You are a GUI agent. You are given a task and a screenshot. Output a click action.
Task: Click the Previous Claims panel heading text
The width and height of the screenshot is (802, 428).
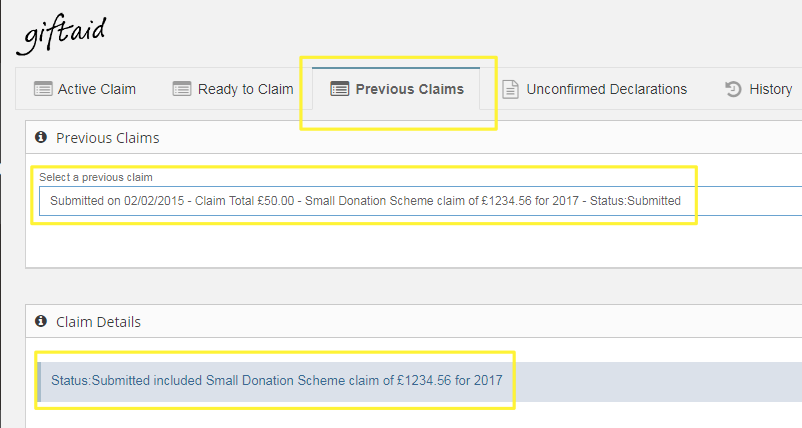[107, 138]
